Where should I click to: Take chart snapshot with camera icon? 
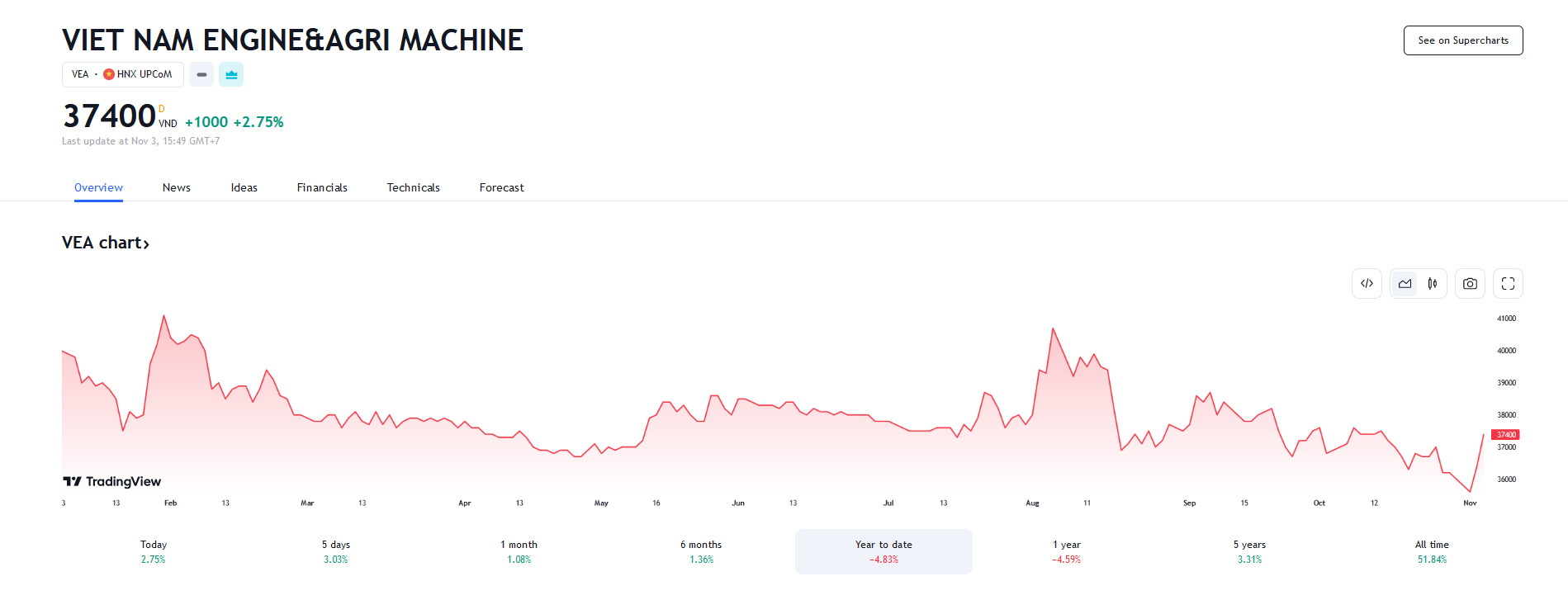pos(1470,284)
